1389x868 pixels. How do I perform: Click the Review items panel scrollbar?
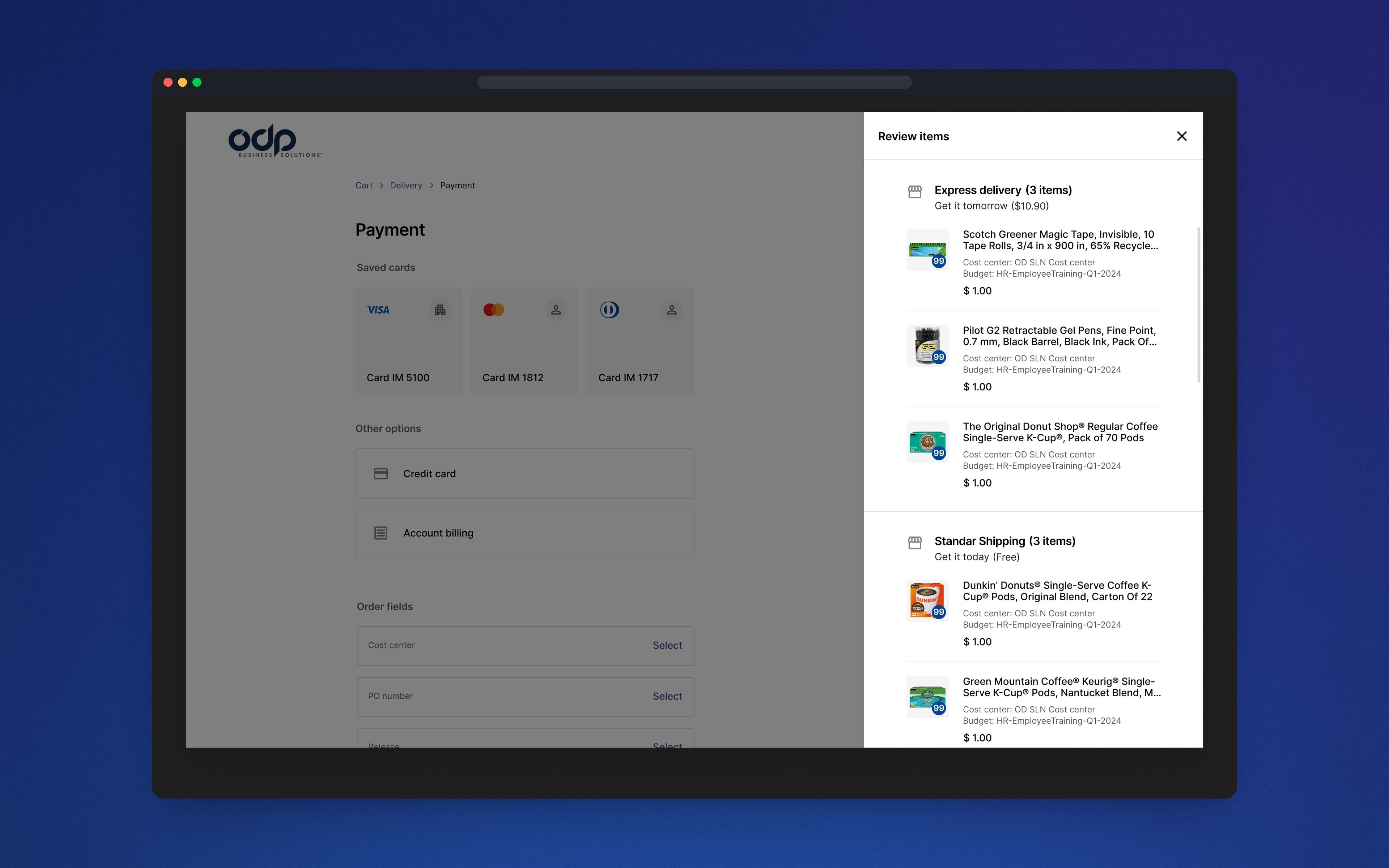[1198, 304]
